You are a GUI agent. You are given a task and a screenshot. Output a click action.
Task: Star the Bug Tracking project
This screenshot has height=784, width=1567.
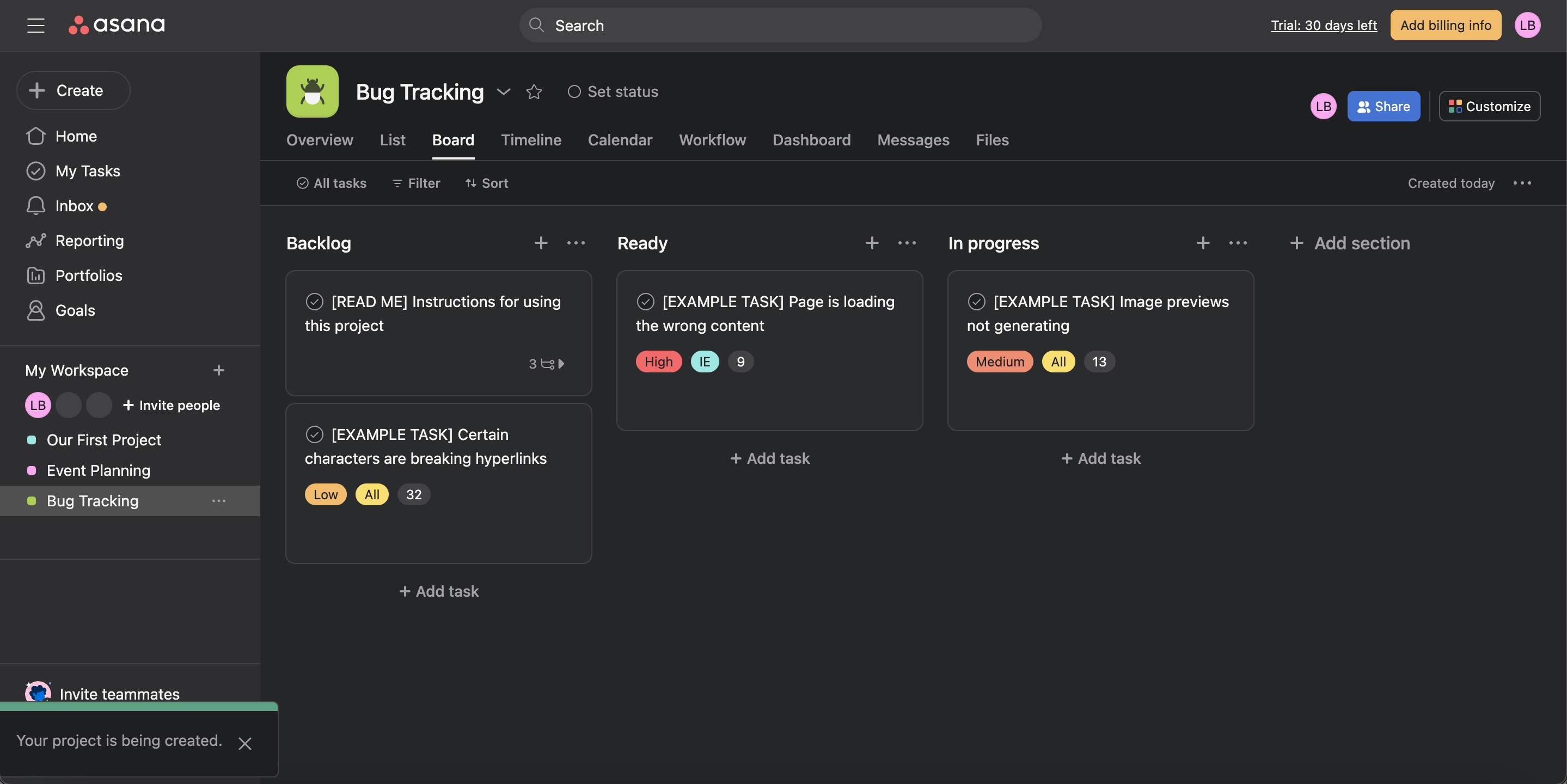click(x=534, y=92)
